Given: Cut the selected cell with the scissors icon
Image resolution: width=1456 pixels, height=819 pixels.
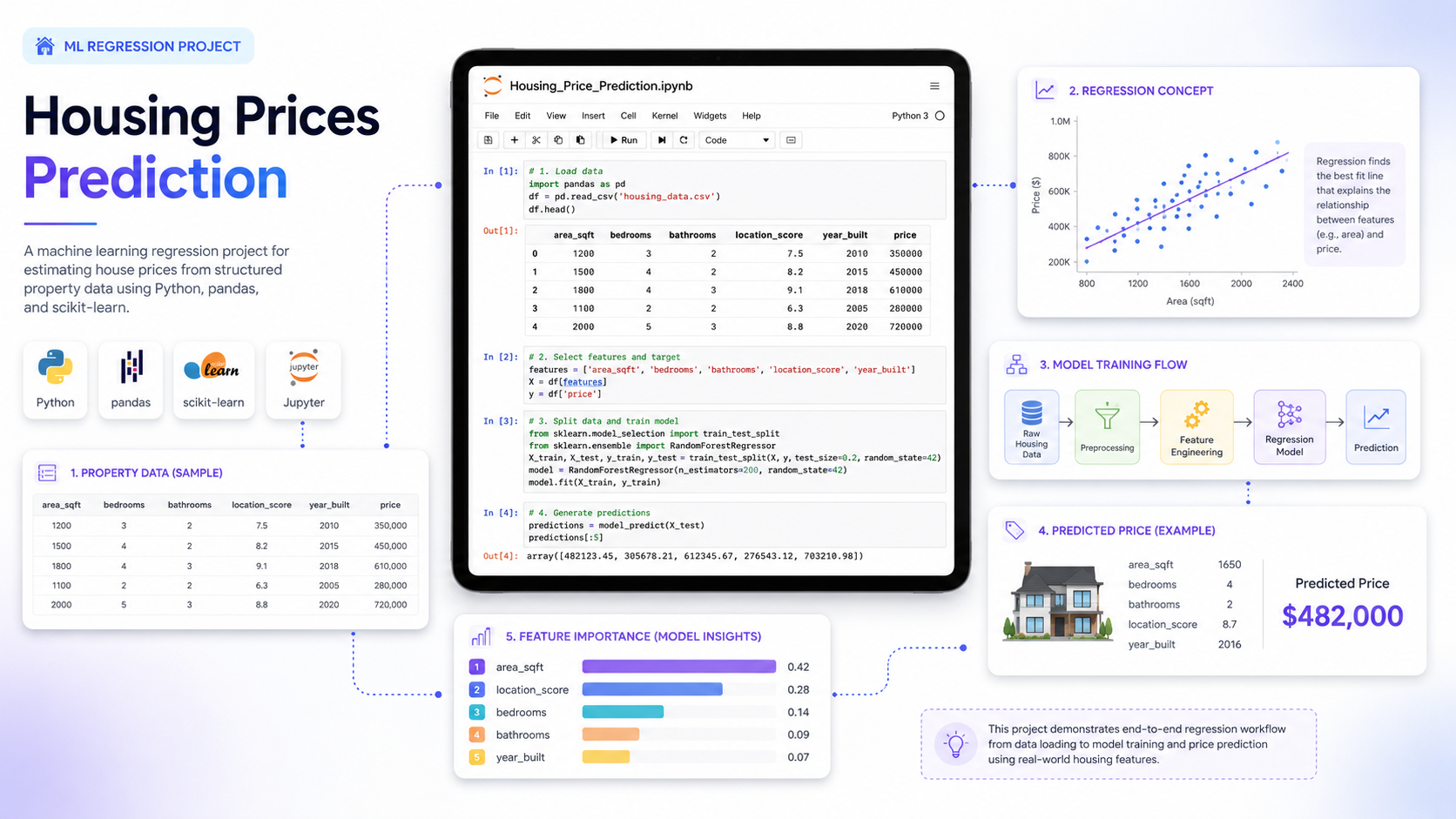Looking at the screenshot, I should (x=536, y=140).
